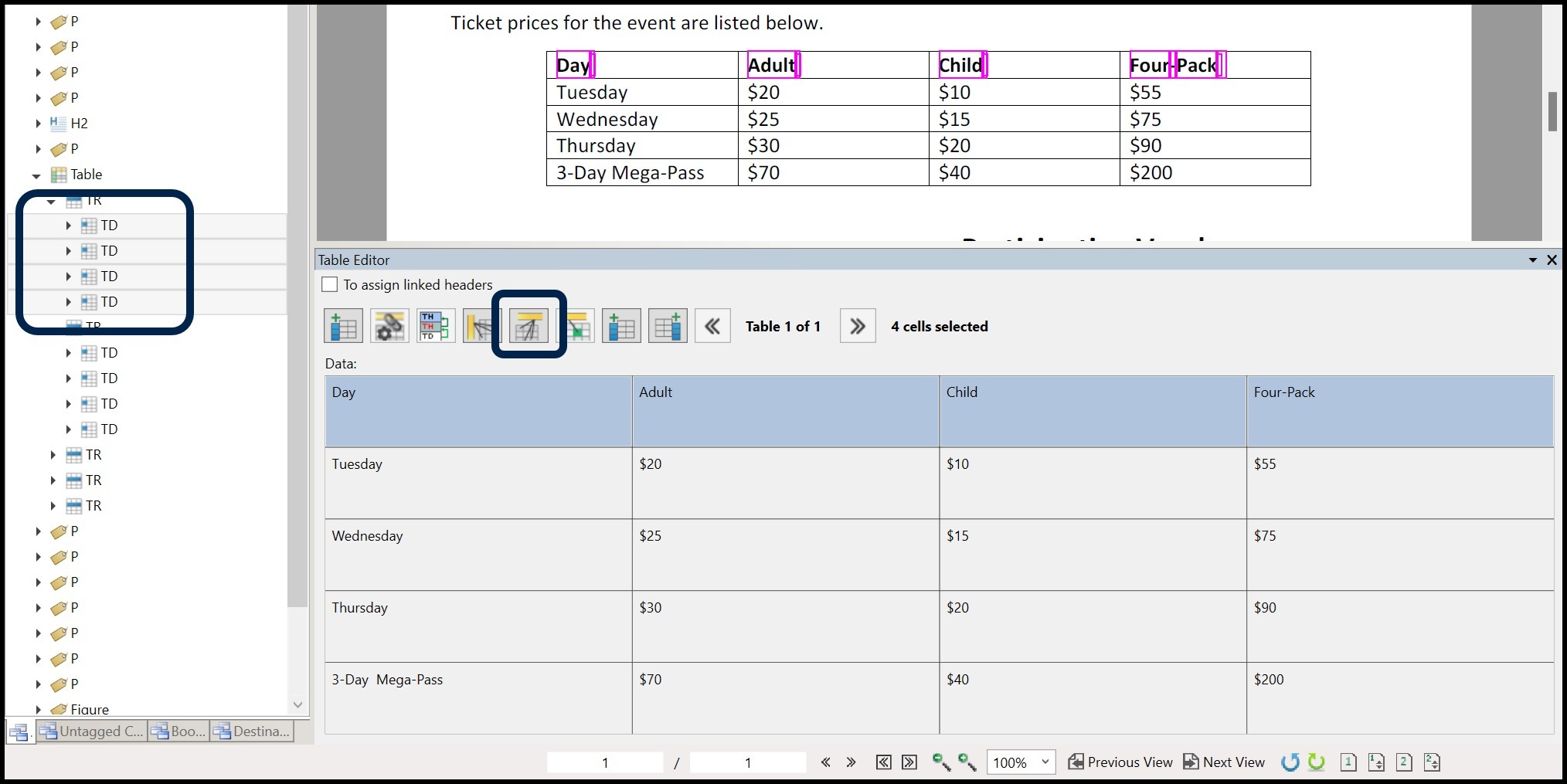Rotate page counterclockwise with blue arrow
The image size is (1567, 784).
pos(1290,762)
